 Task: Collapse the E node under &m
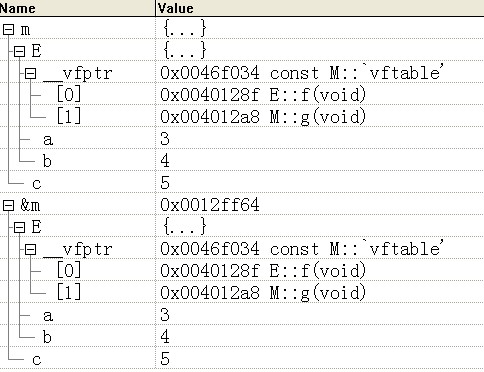(x=19, y=227)
